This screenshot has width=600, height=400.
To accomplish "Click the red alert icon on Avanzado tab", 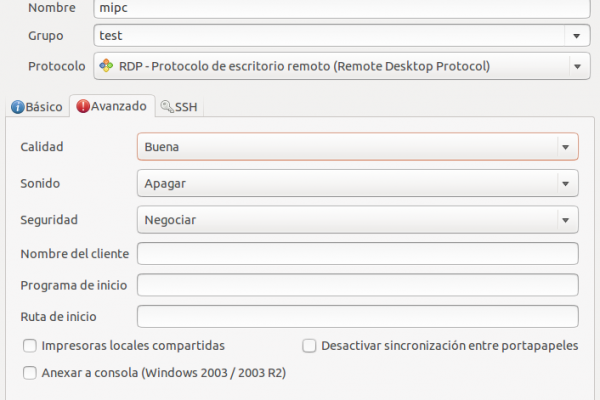I will [x=83, y=106].
